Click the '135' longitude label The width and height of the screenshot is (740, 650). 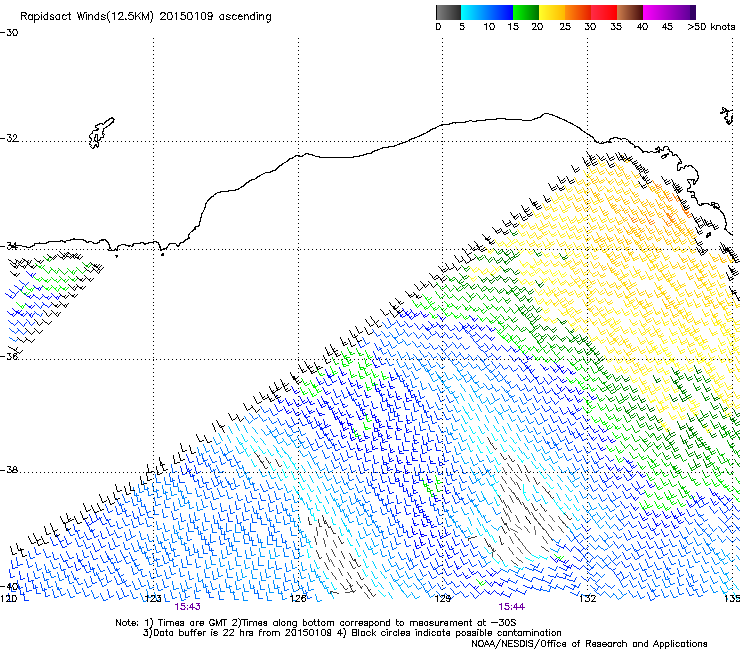pos(732,599)
